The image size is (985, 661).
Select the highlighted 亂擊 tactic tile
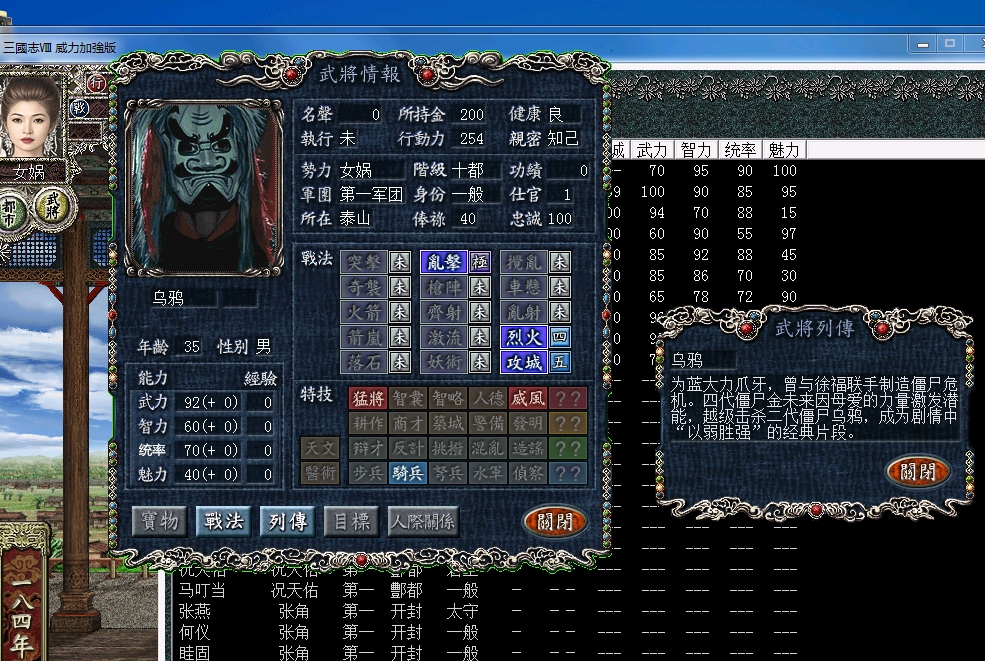pyautogui.click(x=444, y=262)
